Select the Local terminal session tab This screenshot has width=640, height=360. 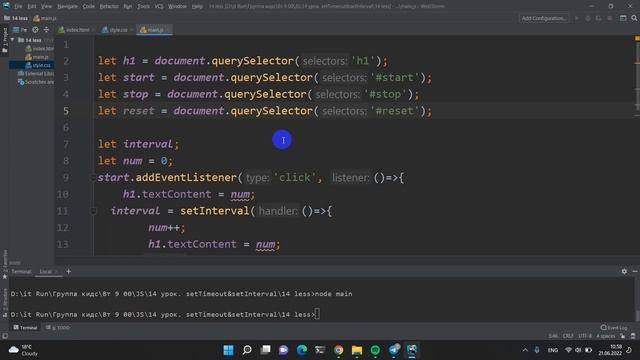tap(48, 271)
